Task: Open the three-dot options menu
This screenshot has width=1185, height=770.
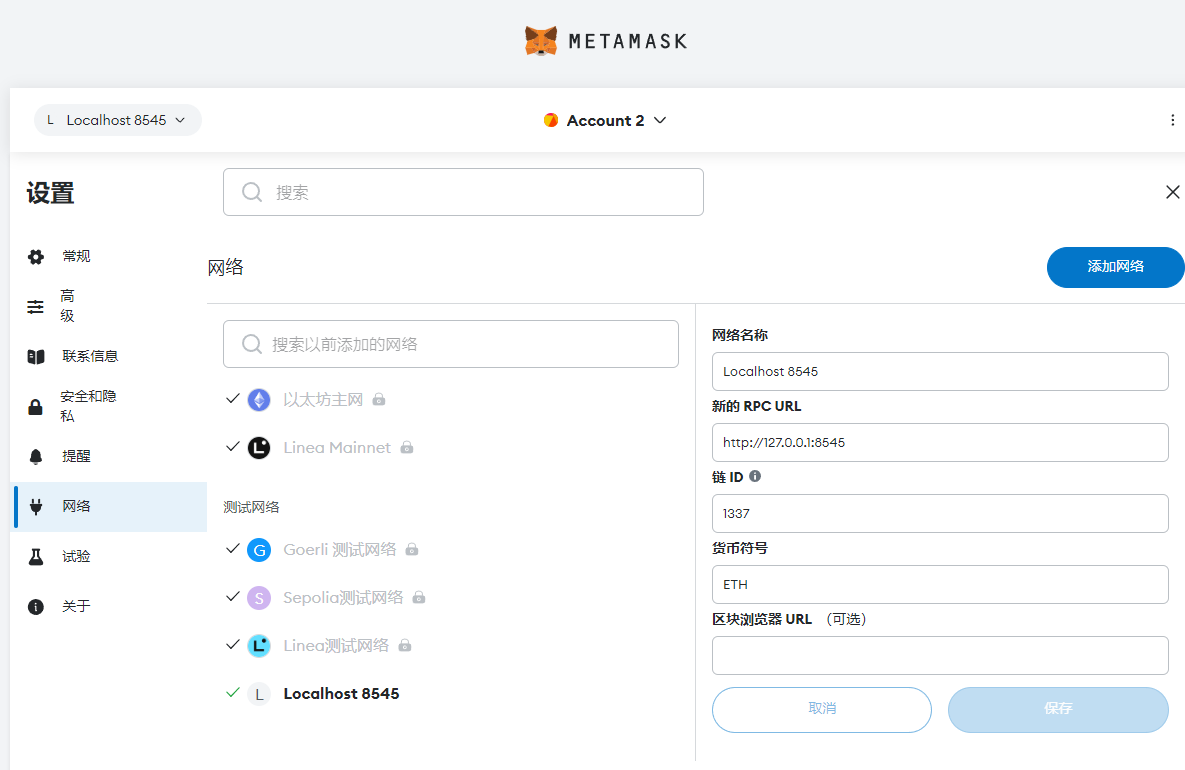Action: point(1172,120)
